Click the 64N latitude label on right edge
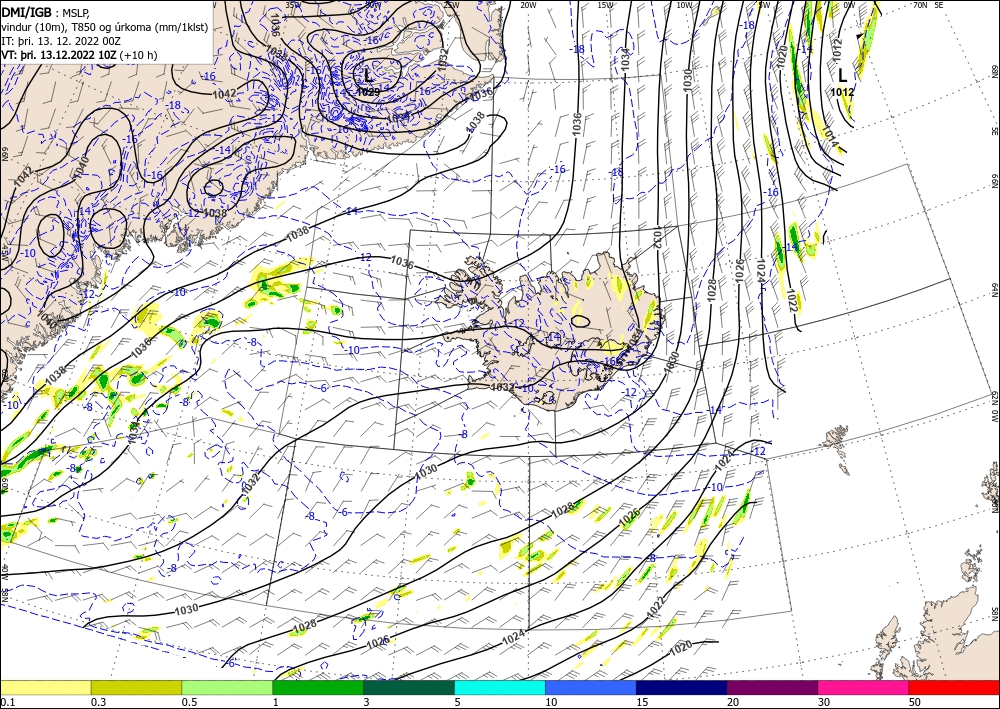 pyautogui.click(x=994, y=290)
